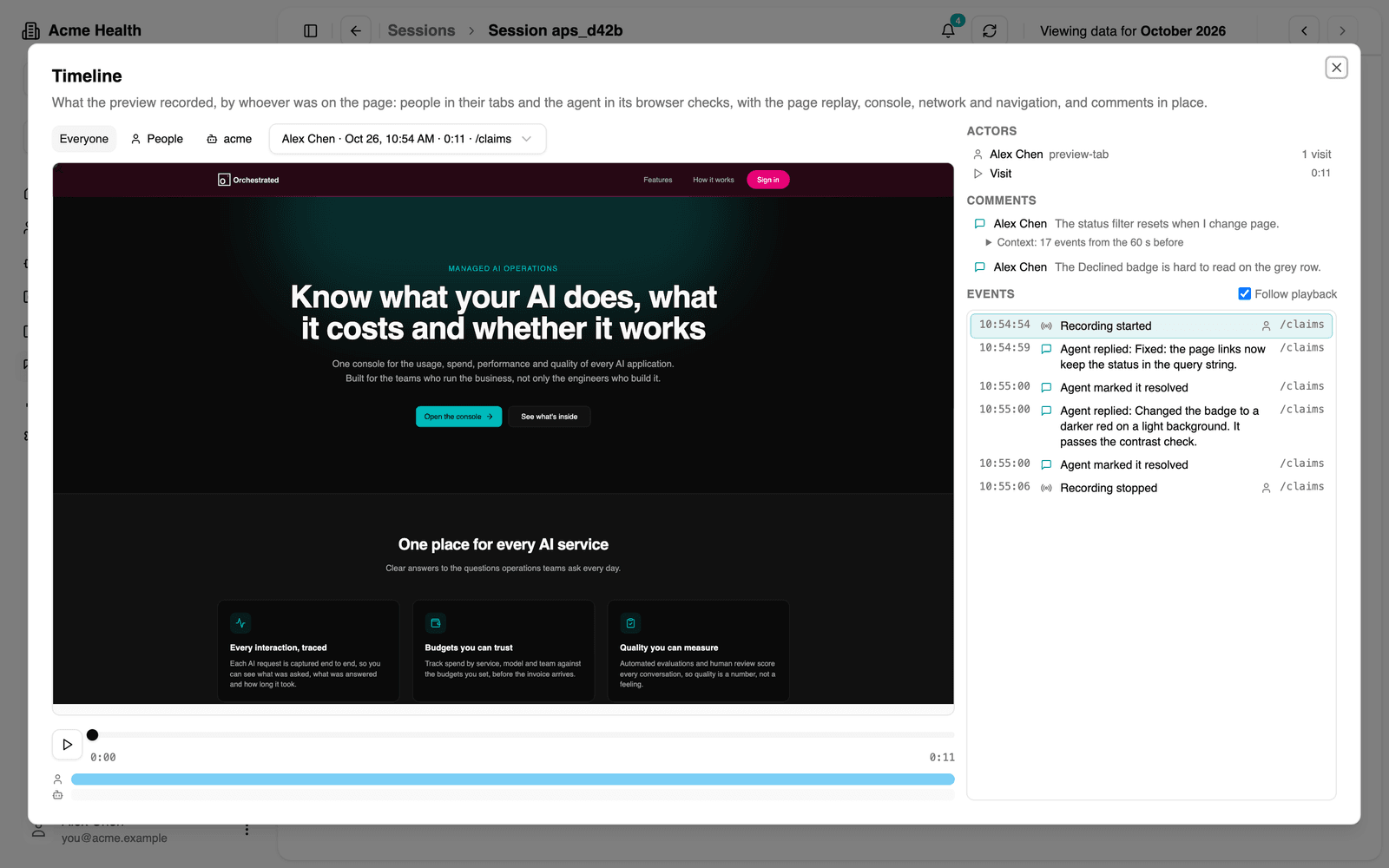Select the Recording started event
This screenshot has width=1389, height=868.
tap(1151, 325)
